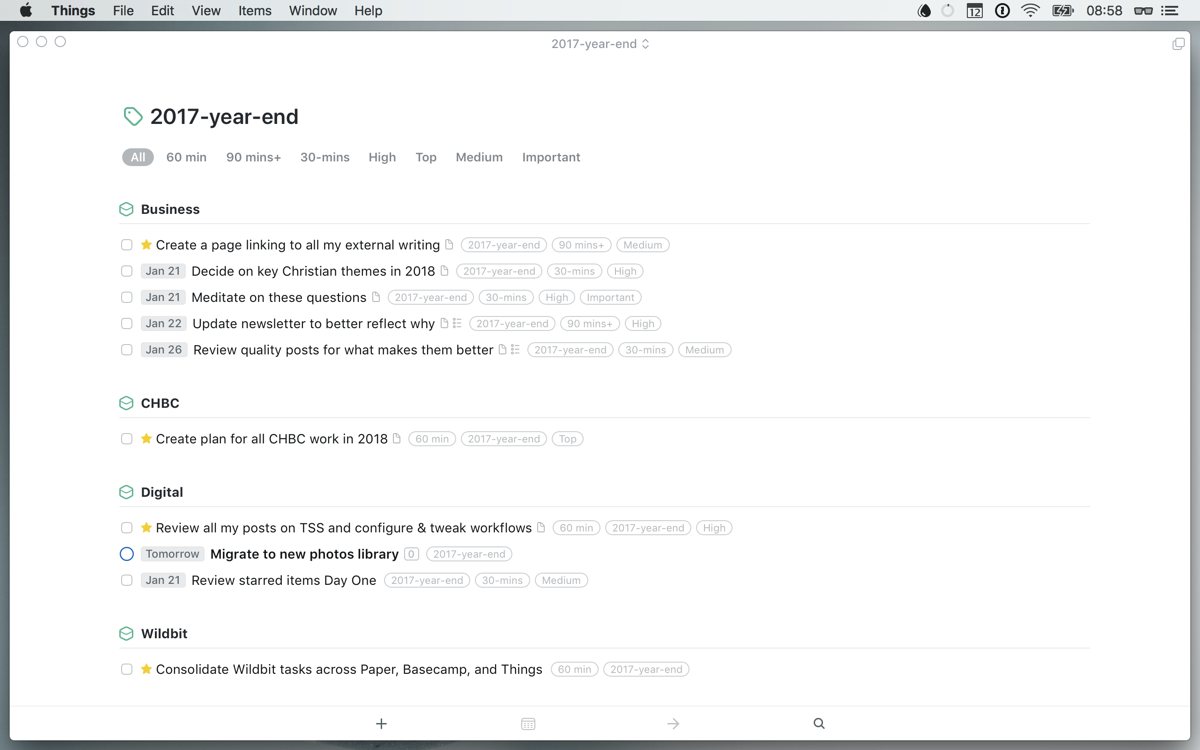Click the 60 min tag on Wildbit task
The image size is (1200, 750).
575,669
